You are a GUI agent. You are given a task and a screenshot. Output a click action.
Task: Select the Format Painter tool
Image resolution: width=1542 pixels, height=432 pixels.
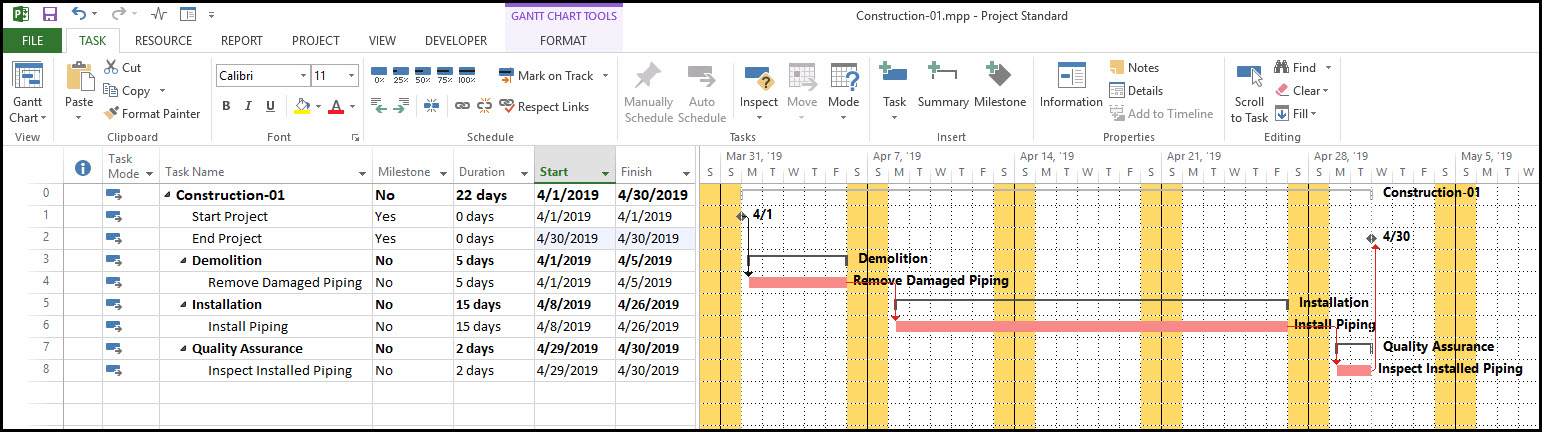pos(152,114)
